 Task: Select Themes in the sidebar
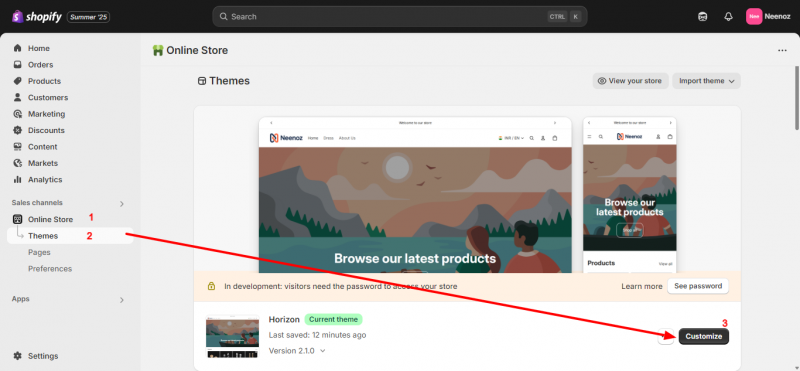coord(70,236)
